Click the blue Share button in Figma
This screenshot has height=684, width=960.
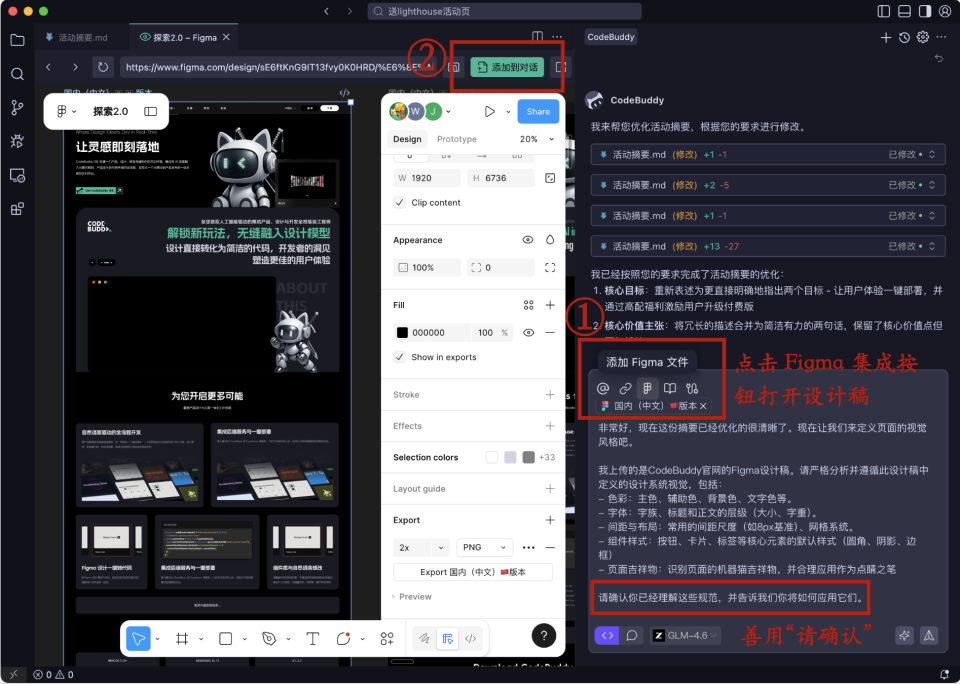coord(538,111)
